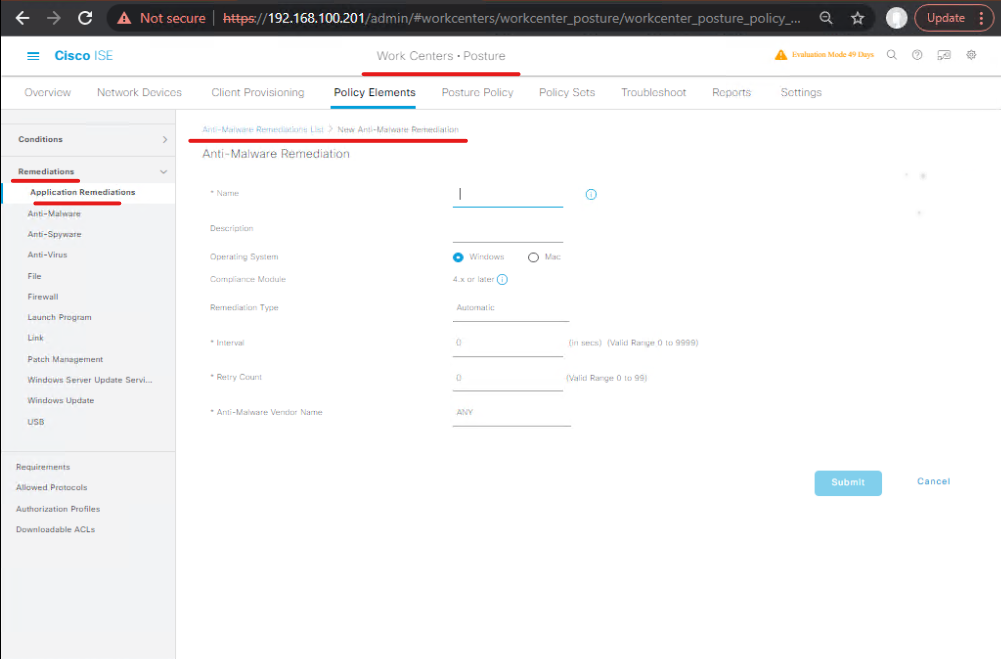Open Requirements in the sidebar
Viewport: 1001px width, 659px height.
[43, 467]
